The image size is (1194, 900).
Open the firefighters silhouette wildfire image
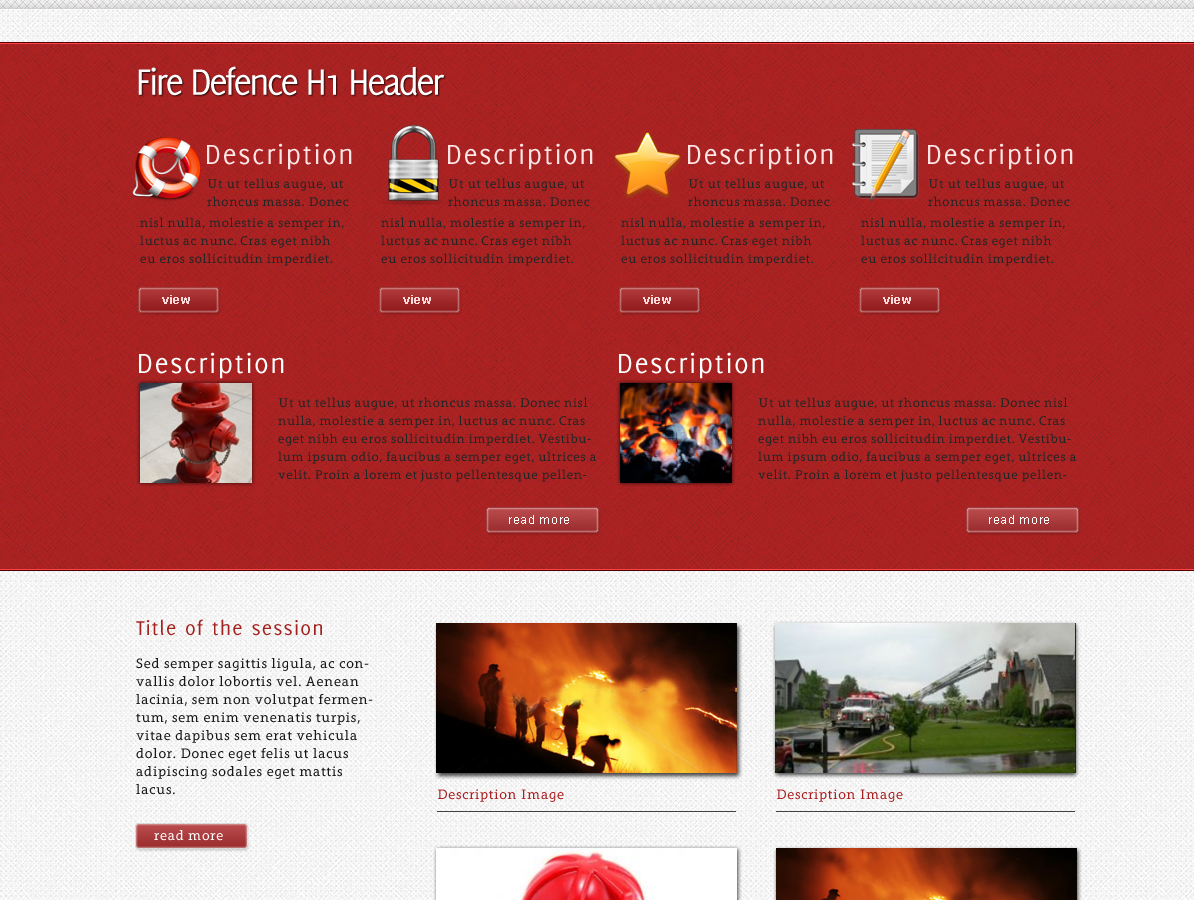coord(586,698)
